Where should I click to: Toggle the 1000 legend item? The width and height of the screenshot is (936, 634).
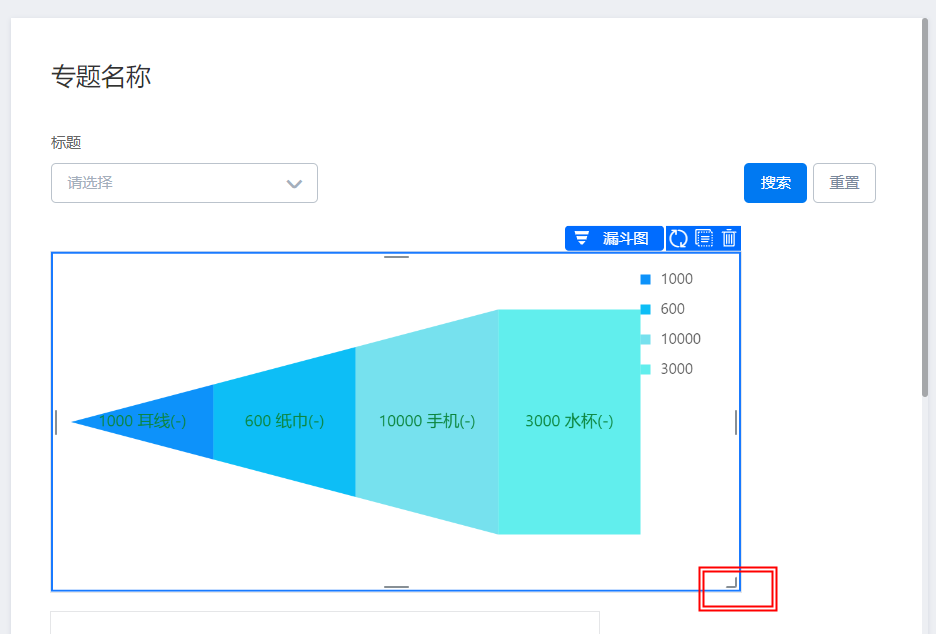pyautogui.click(x=666, y=279)
